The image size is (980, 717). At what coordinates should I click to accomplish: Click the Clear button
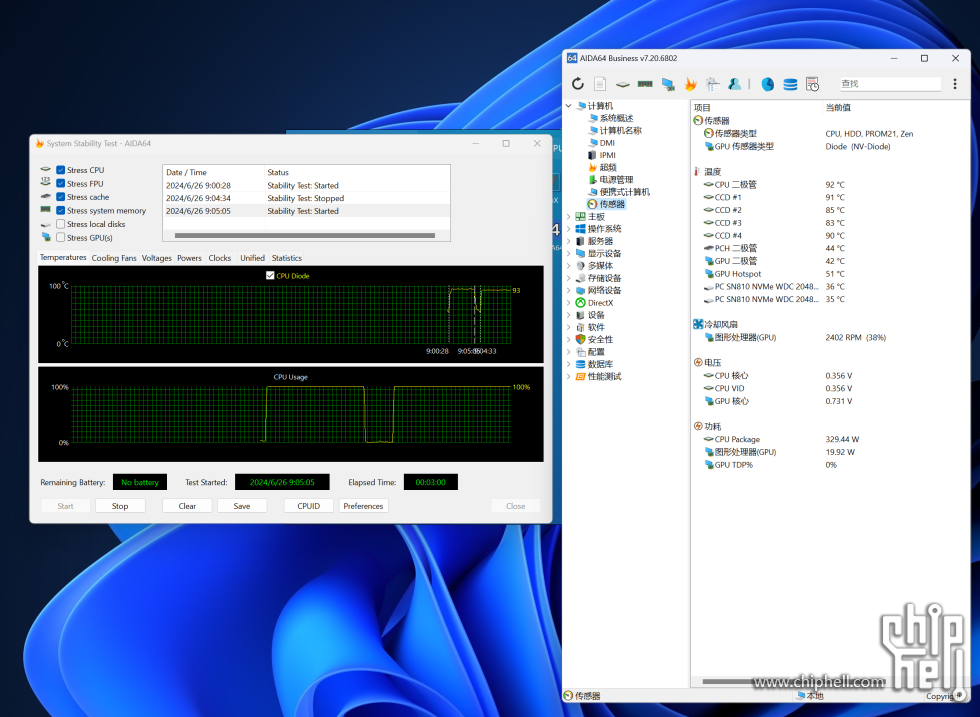(187, 506)
